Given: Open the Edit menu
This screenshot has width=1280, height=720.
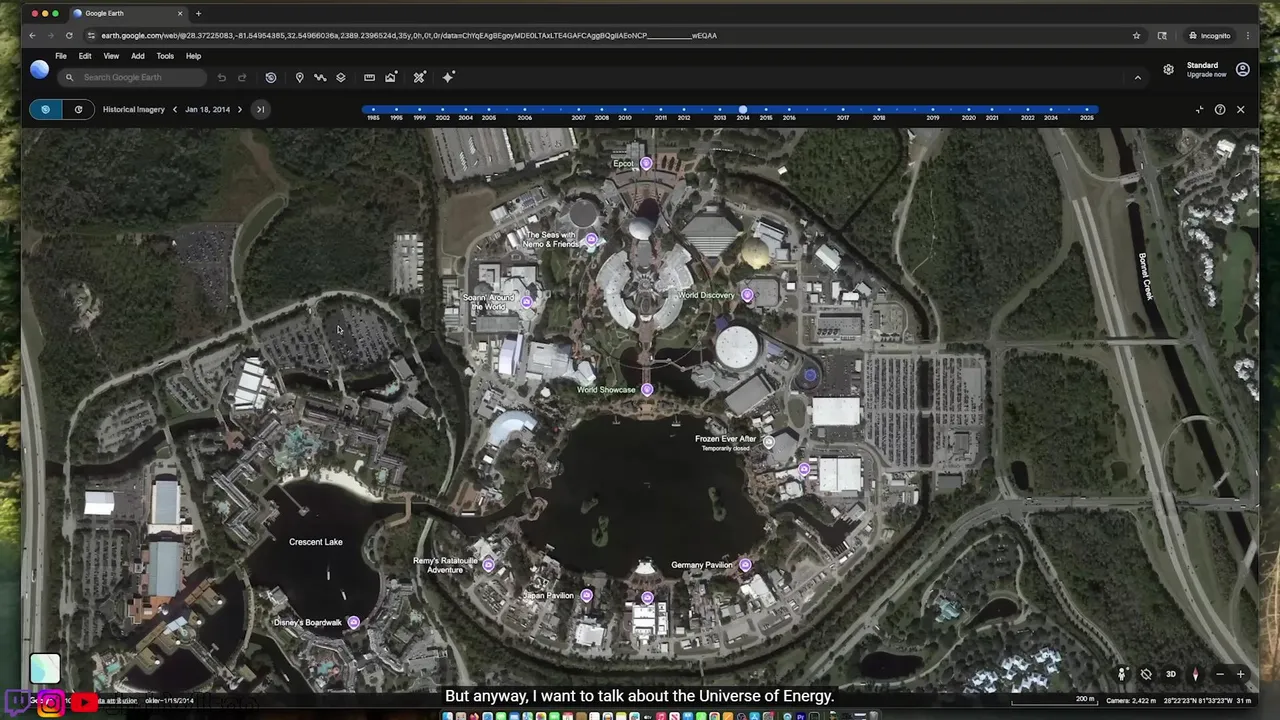Looking at the screenshot, I should tap(85, 56).
